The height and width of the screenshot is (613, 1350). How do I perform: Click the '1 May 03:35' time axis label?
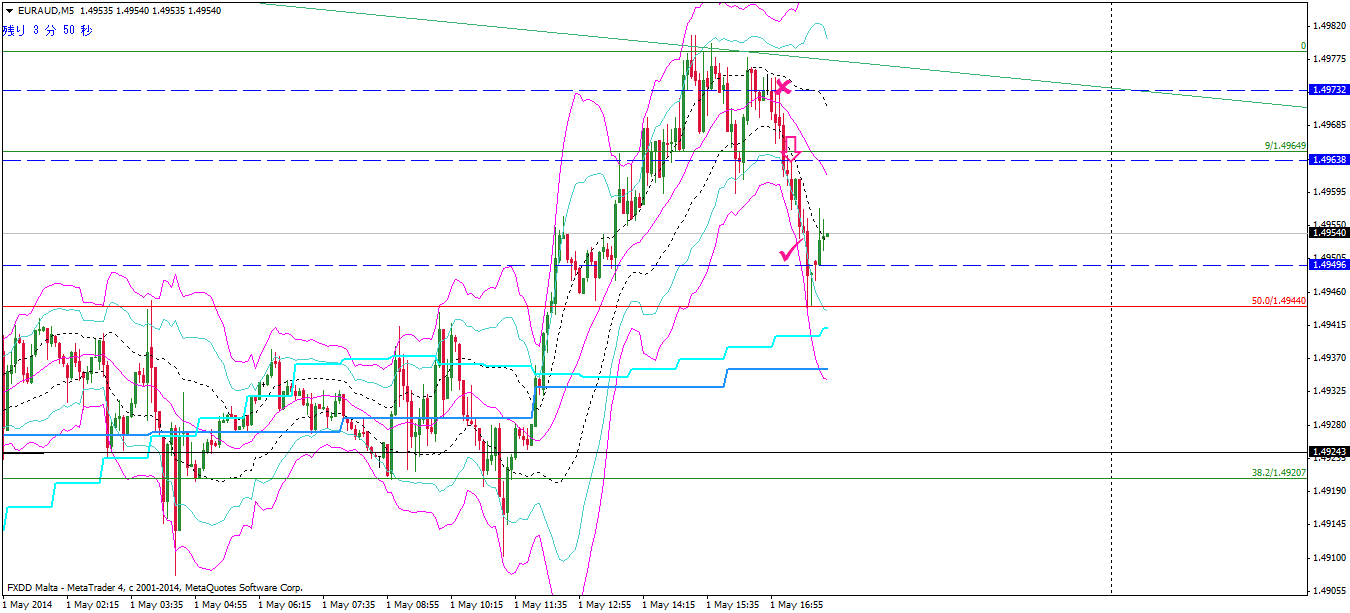point(156,605)
